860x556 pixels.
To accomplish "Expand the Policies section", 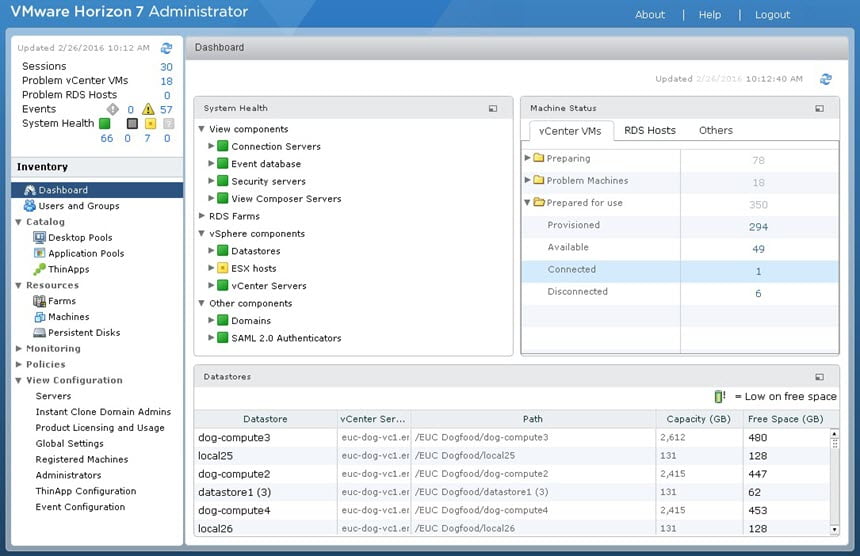I will (19, 365).
